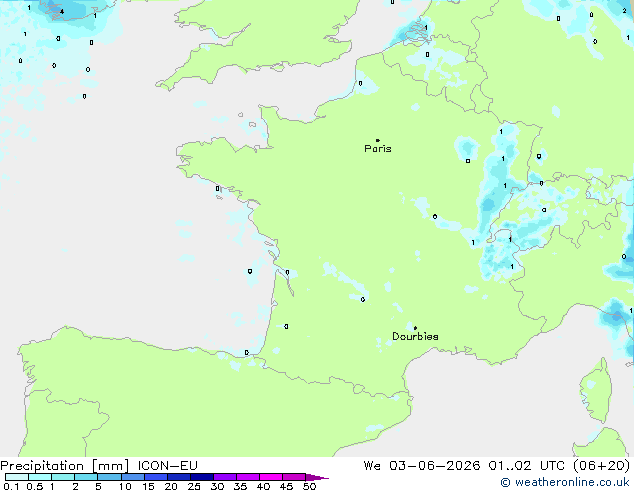Pick the 25–30 mm dark blue legend swatch

202,477
